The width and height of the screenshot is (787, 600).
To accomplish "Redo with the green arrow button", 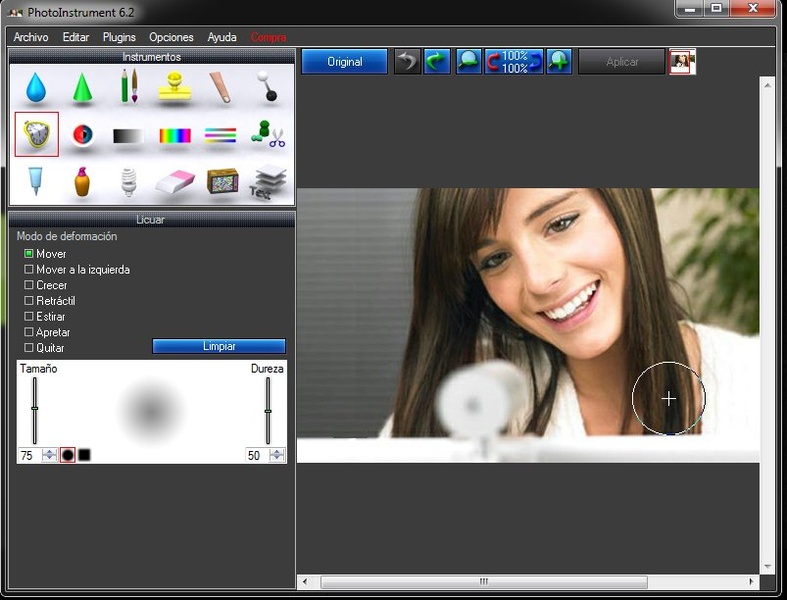I will click(x=437, y=61).
